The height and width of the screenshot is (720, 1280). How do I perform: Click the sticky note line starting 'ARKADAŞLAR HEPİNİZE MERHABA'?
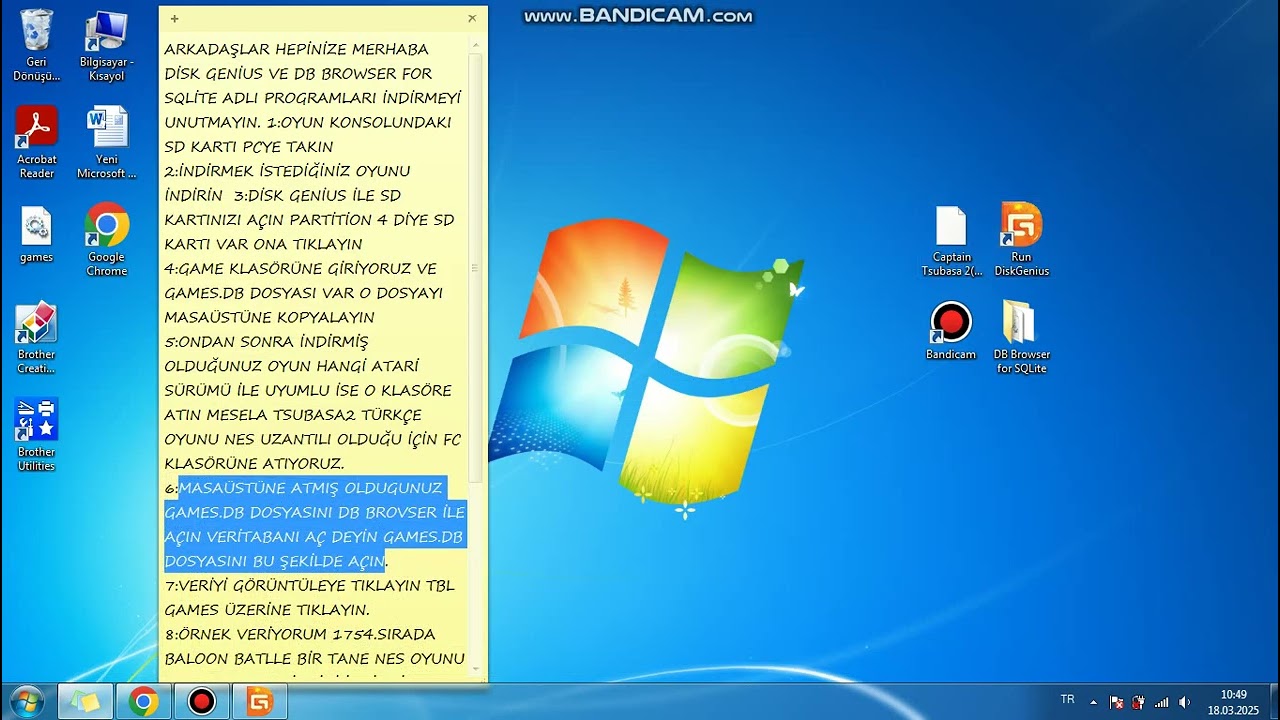[x=297, y=49]
